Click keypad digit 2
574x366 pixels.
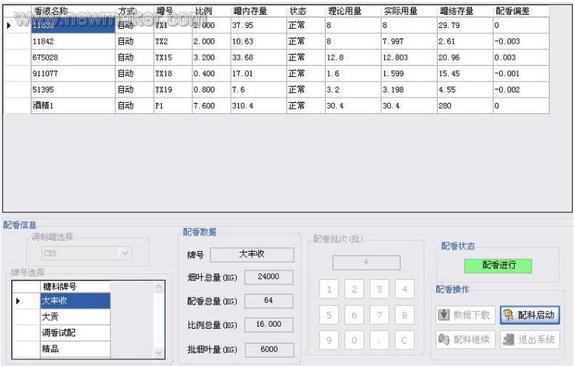point(354,290)
